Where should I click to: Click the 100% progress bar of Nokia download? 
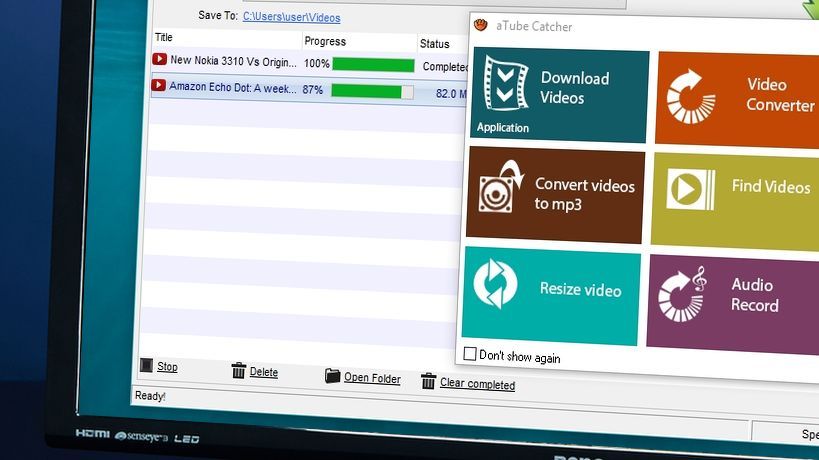373,65
